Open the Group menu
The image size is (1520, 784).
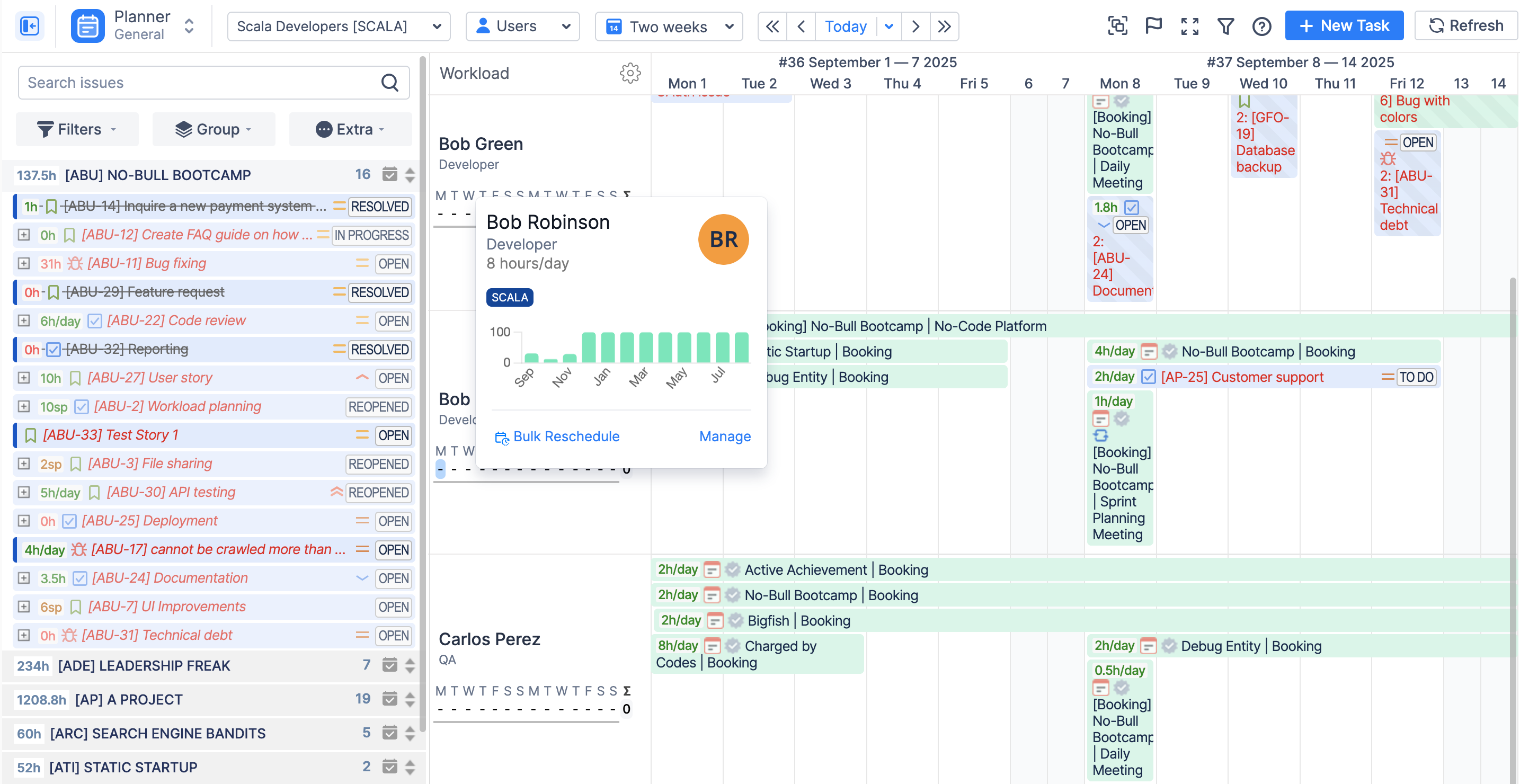pos(214,129)
